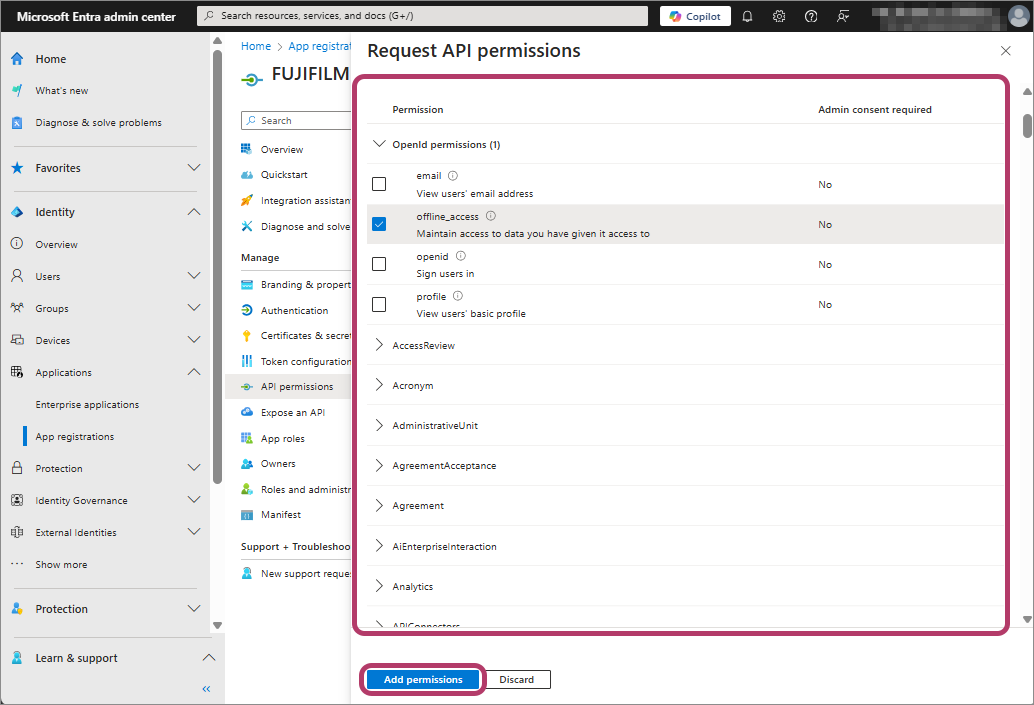Click the info icon next to openid
1034x705 pixels.
tap(461, 256)
